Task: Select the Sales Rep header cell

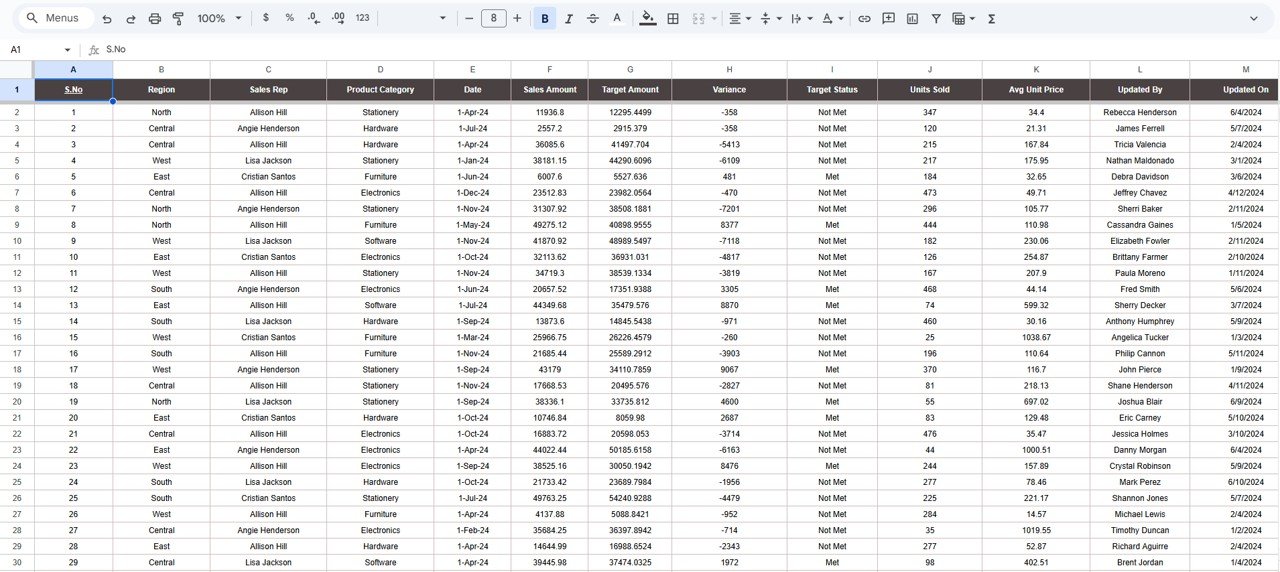Action: point(268,90)
